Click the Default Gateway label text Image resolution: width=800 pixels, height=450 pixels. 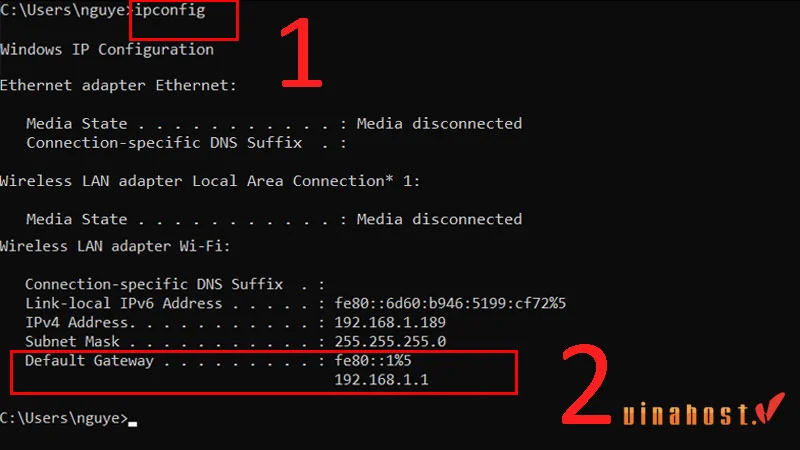pos(89,361)
